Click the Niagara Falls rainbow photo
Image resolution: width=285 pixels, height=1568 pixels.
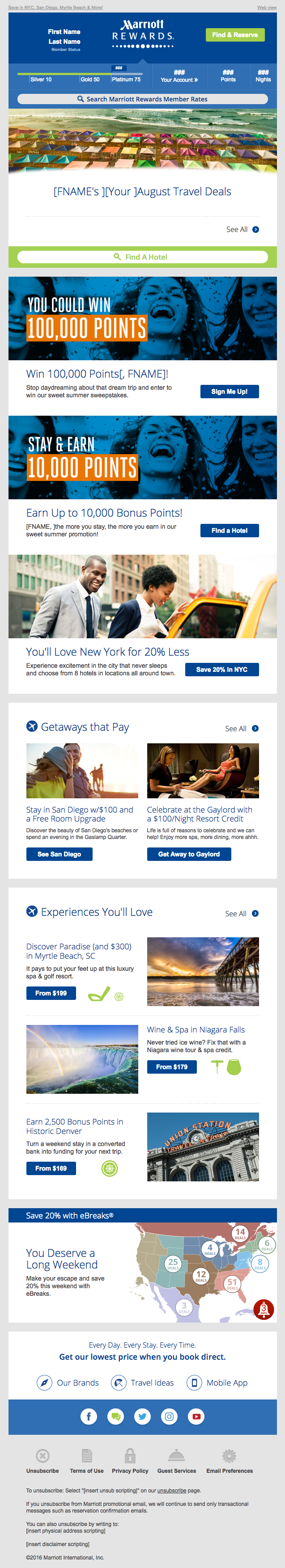tap(82, 1059)
